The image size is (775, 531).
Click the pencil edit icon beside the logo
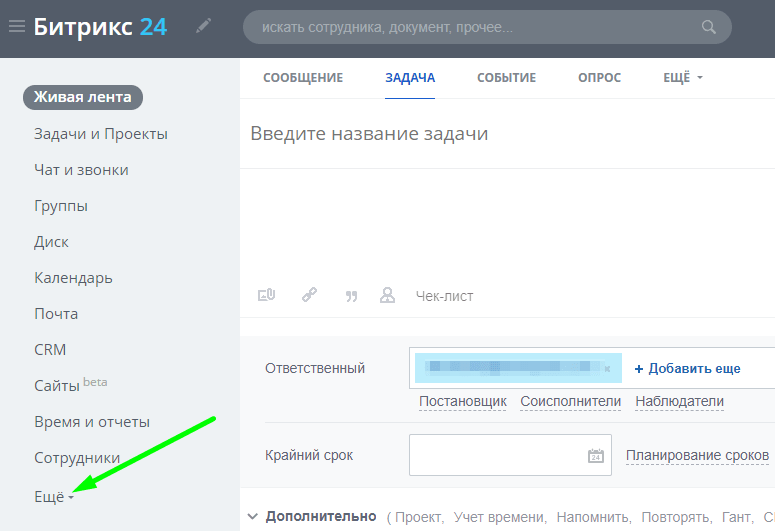click(x=204, y=26)
